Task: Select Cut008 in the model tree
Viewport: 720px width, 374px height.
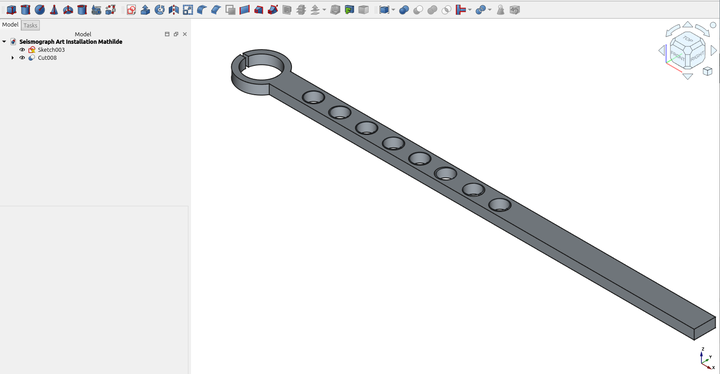Action: [47, 58]
